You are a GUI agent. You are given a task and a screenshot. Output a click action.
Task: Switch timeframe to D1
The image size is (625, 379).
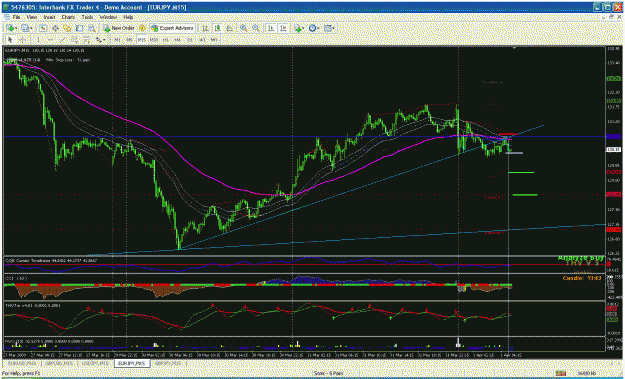tap(190, 40)
